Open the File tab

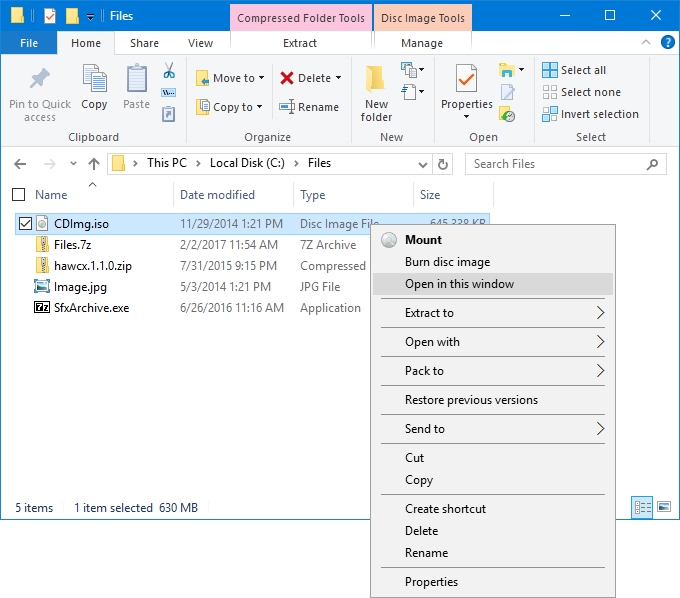coord(29,43)
